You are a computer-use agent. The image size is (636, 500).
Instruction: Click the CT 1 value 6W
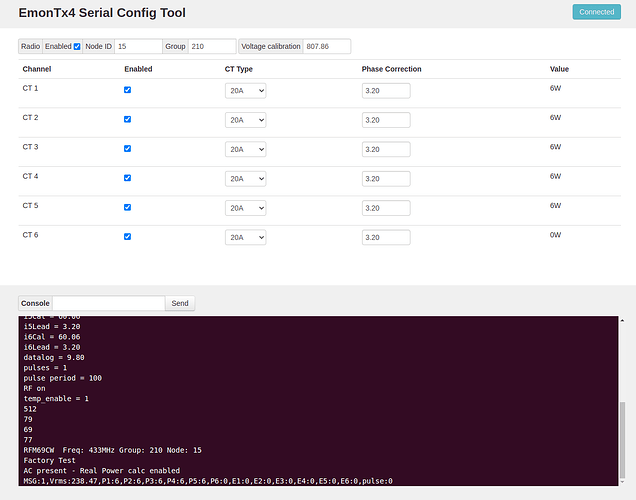[555, 88]
